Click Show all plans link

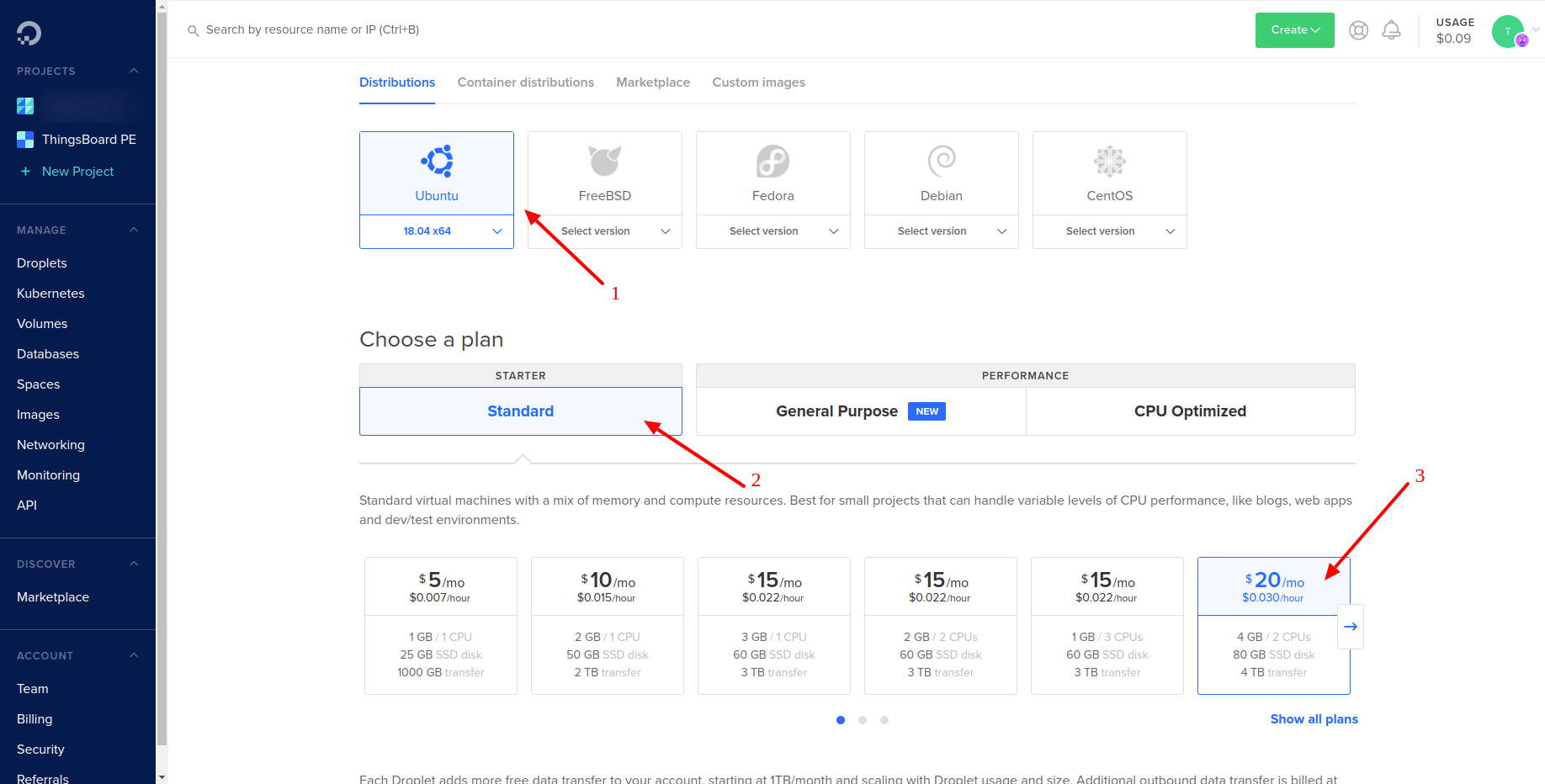pyautogui.click(x=1314, y=719)
